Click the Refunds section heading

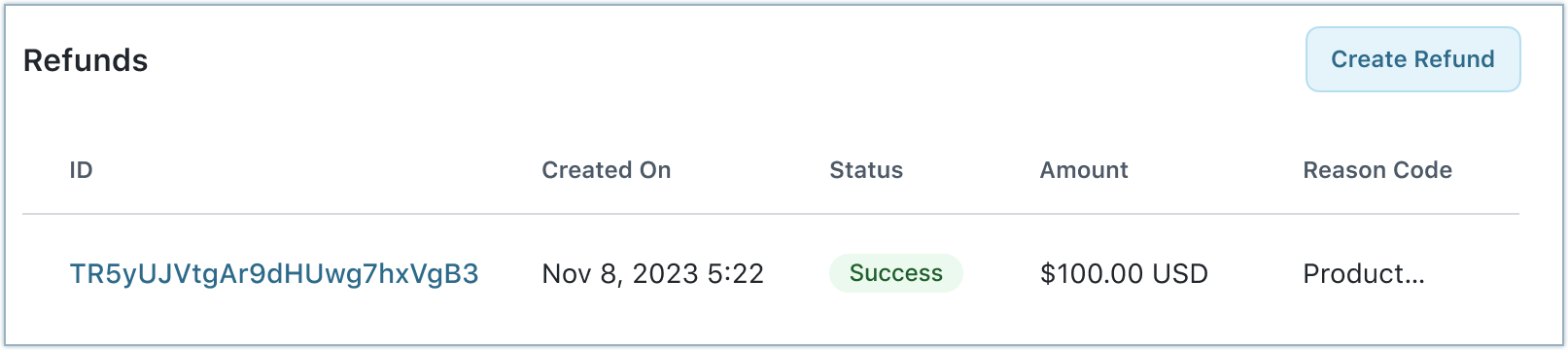point(86,60)
